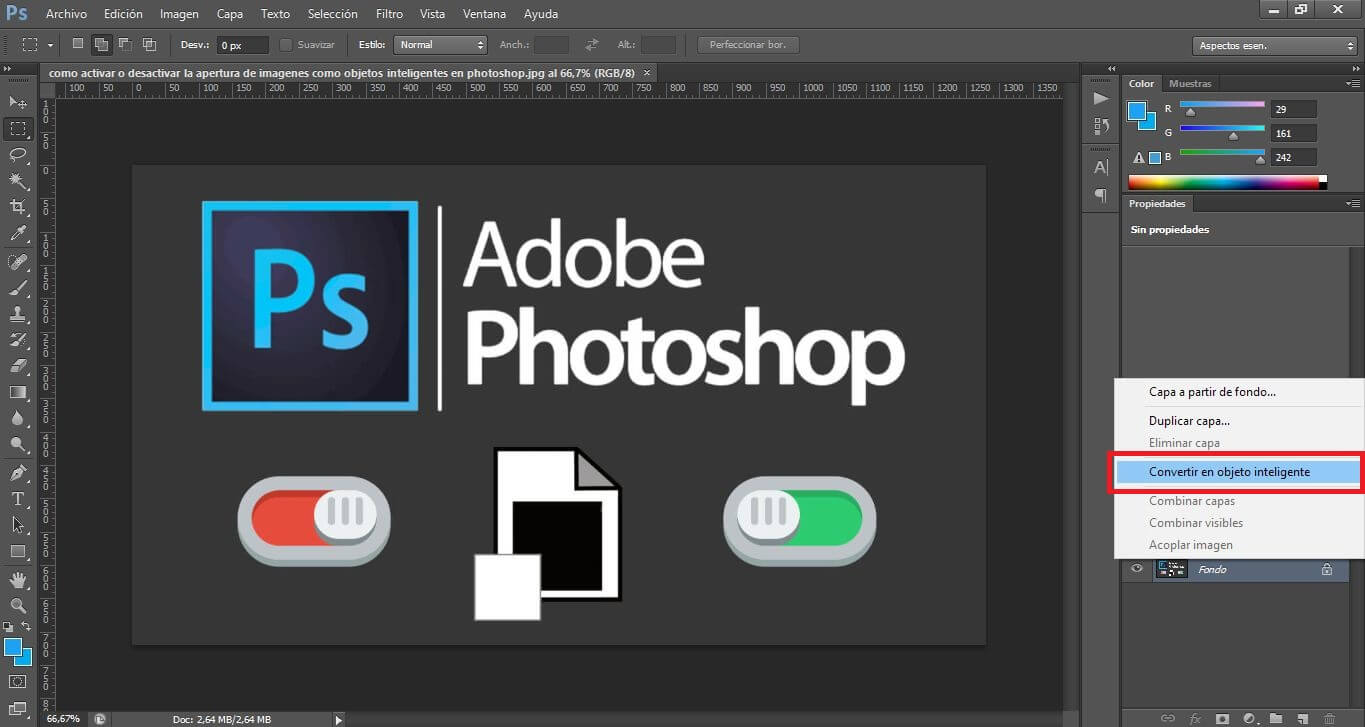This screenshot has height=727, width=1365.
Task: Select the Clone Stamp tool
Action: [18, 314]
